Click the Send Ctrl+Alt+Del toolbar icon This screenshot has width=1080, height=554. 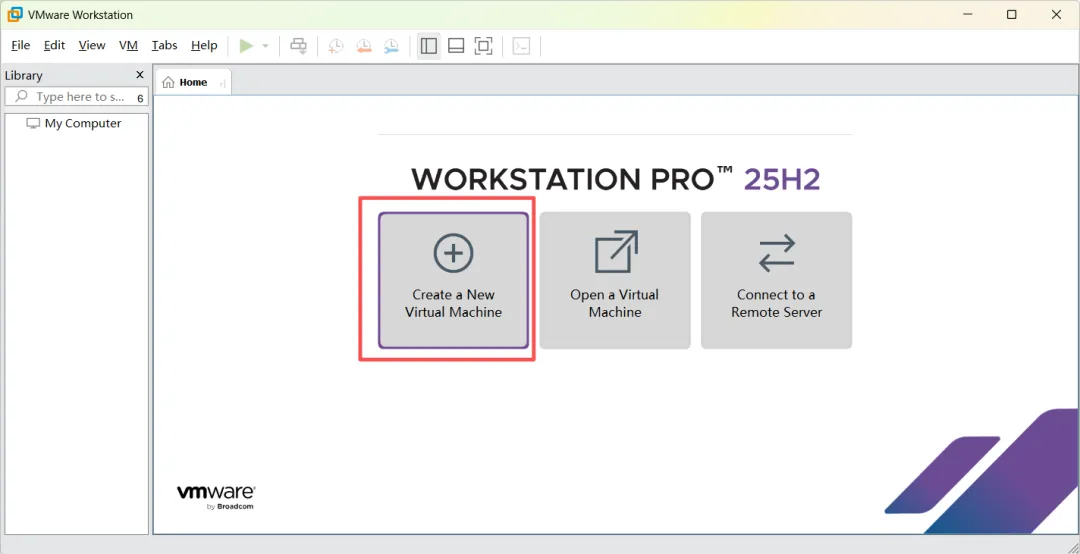coord(298,46)
